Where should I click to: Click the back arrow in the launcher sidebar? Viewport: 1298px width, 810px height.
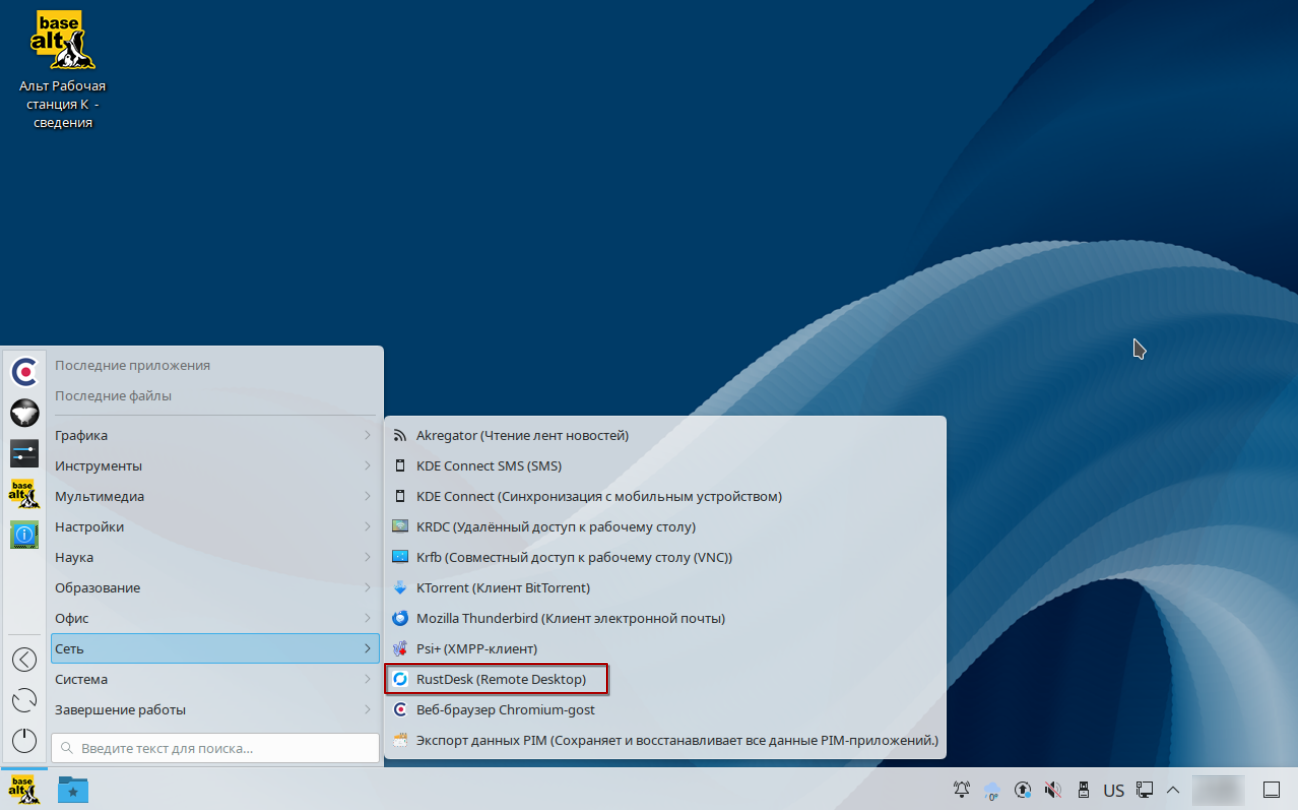tap(23, 659)
